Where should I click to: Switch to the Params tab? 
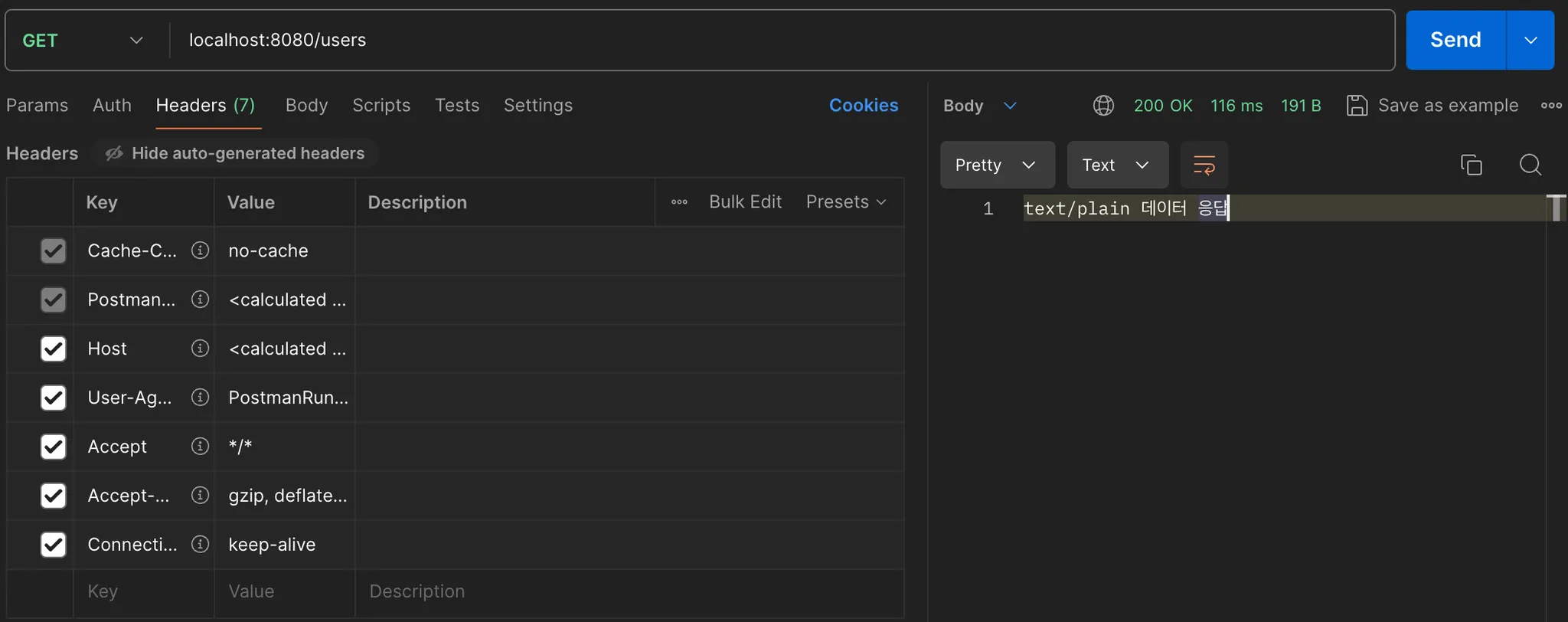[x=37, y=106]
